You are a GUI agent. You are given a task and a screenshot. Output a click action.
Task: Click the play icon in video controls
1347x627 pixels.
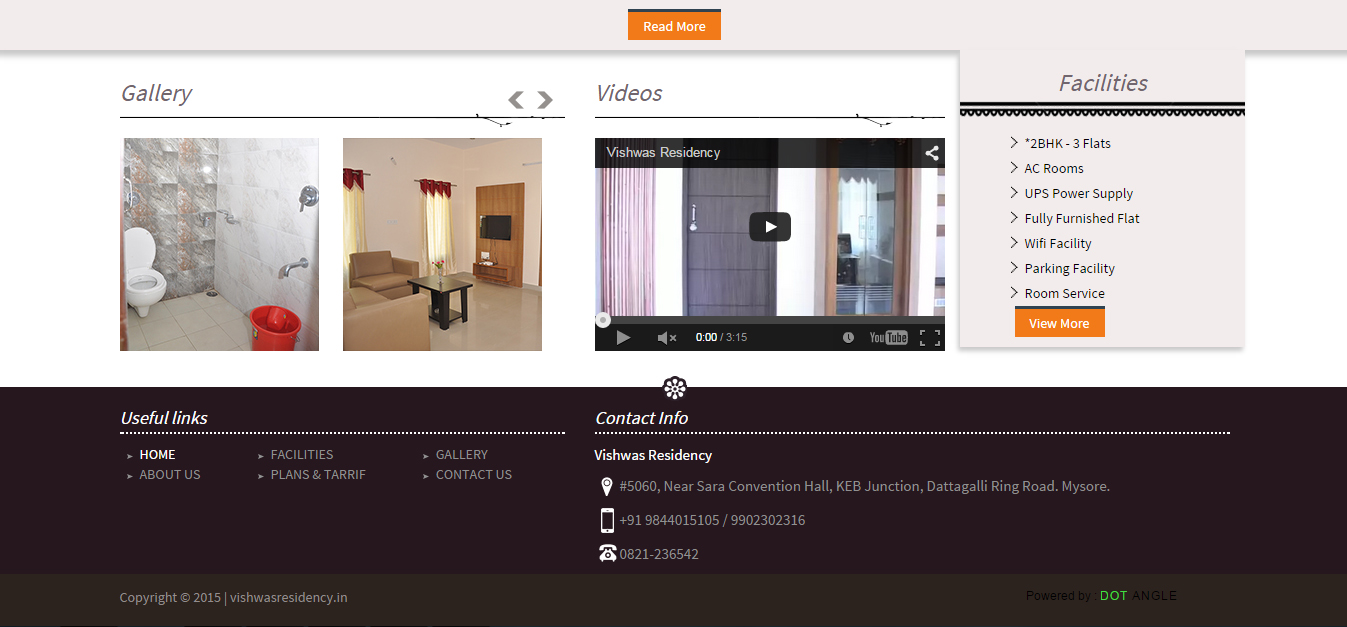click(x=623, y=338)
